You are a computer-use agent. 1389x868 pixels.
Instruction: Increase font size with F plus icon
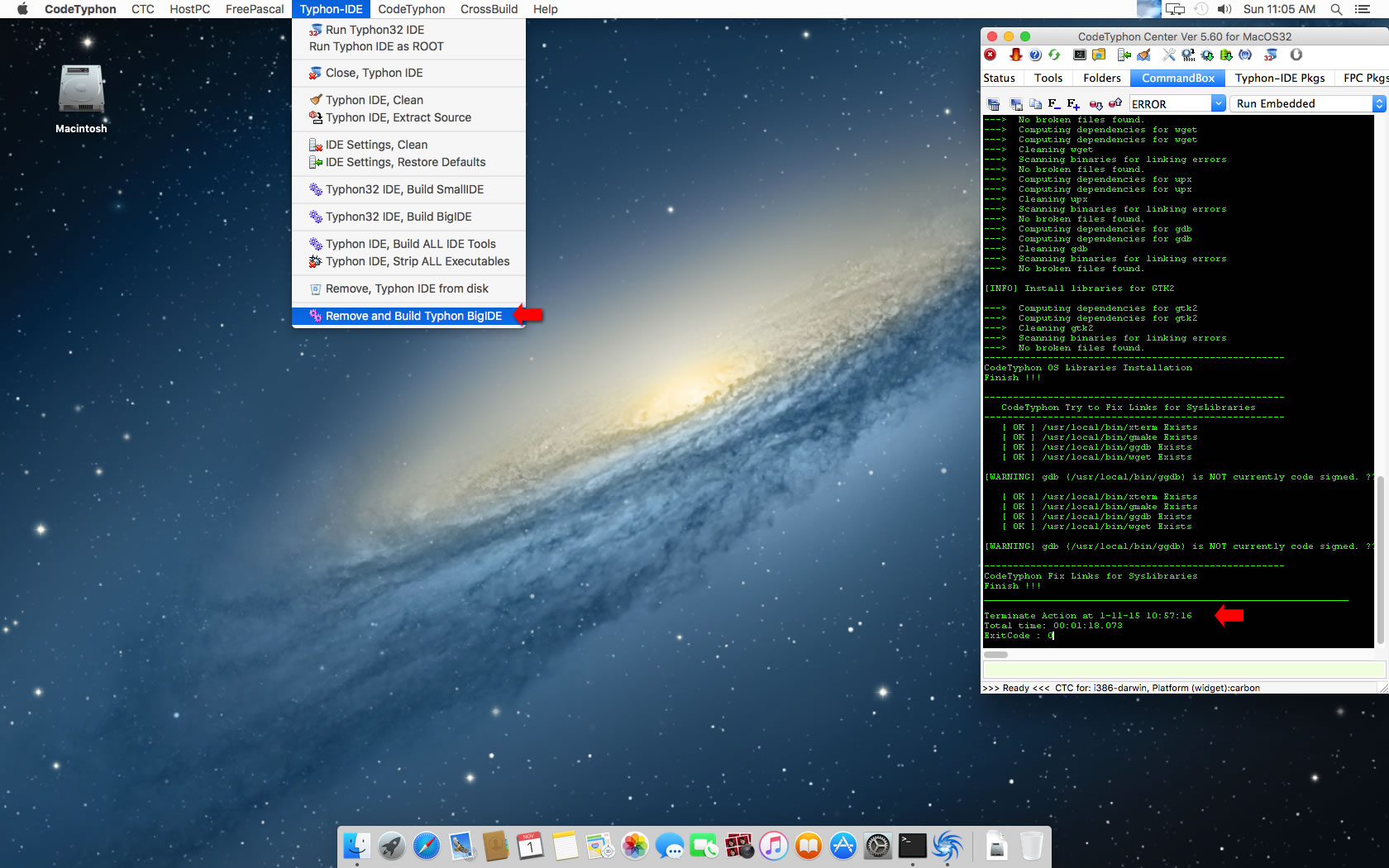1073,104
